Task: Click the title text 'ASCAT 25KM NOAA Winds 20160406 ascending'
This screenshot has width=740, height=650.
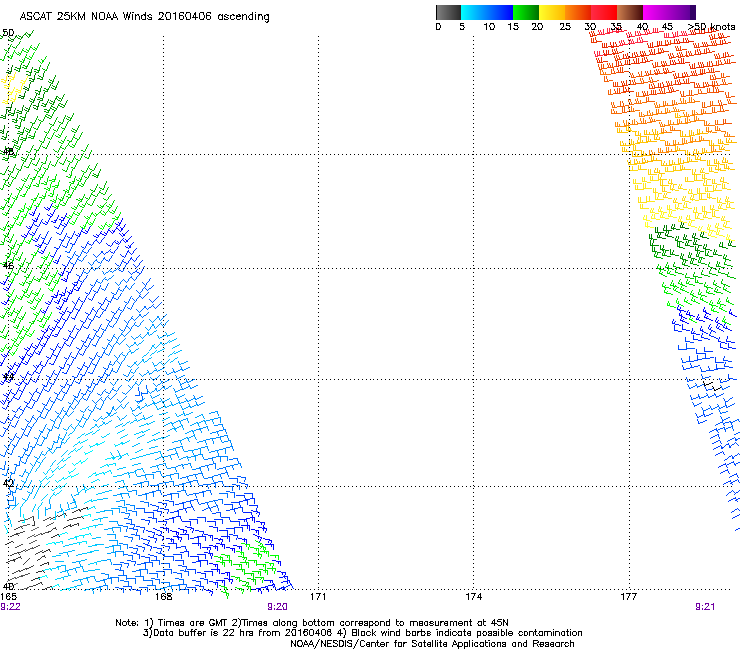Action: (144, 17)
